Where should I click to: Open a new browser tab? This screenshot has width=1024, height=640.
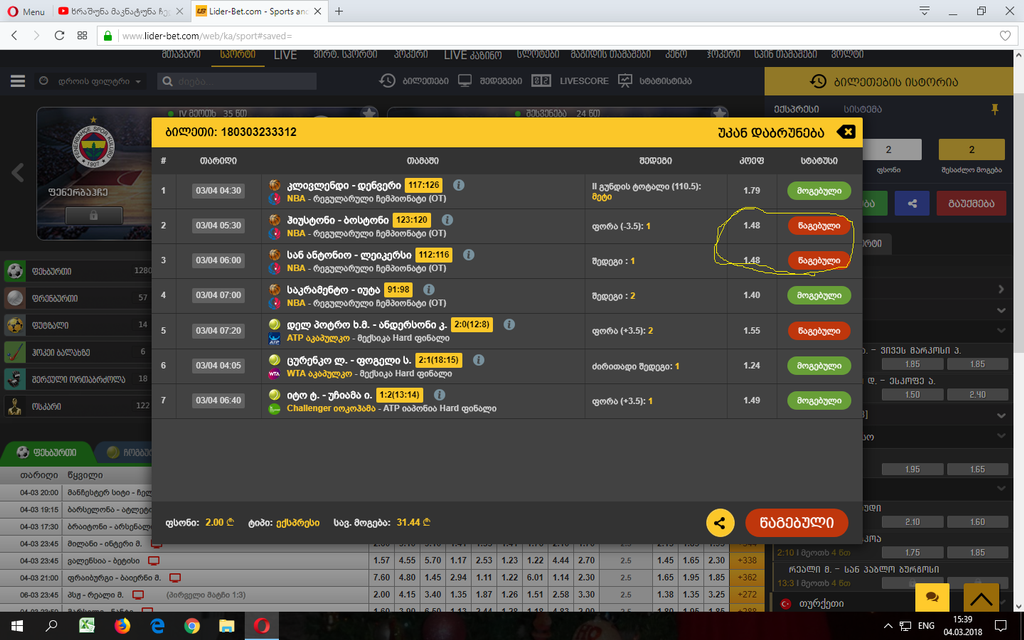[338, 11]
